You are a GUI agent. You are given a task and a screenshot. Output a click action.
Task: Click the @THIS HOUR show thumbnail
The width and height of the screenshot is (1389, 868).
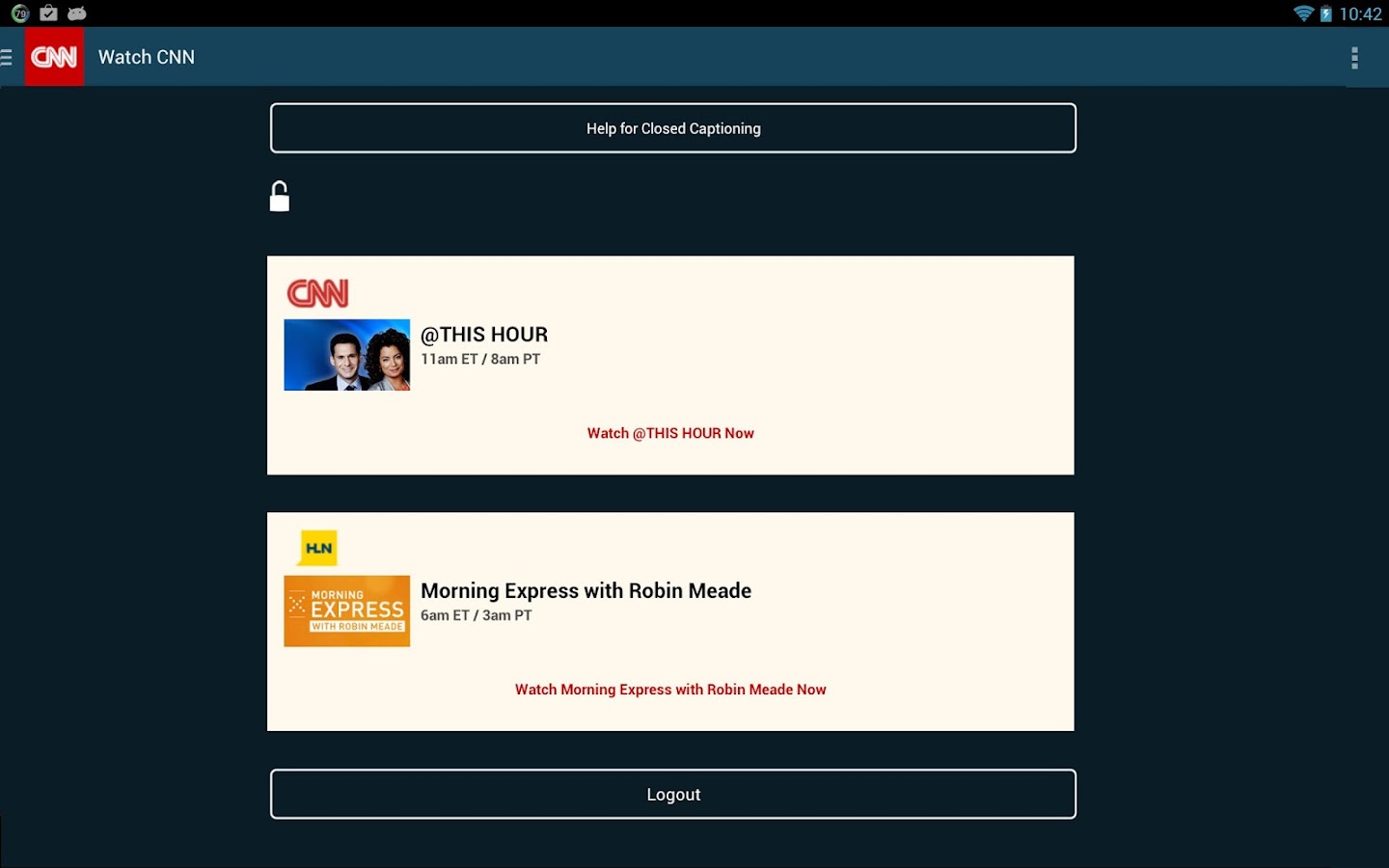346,354
